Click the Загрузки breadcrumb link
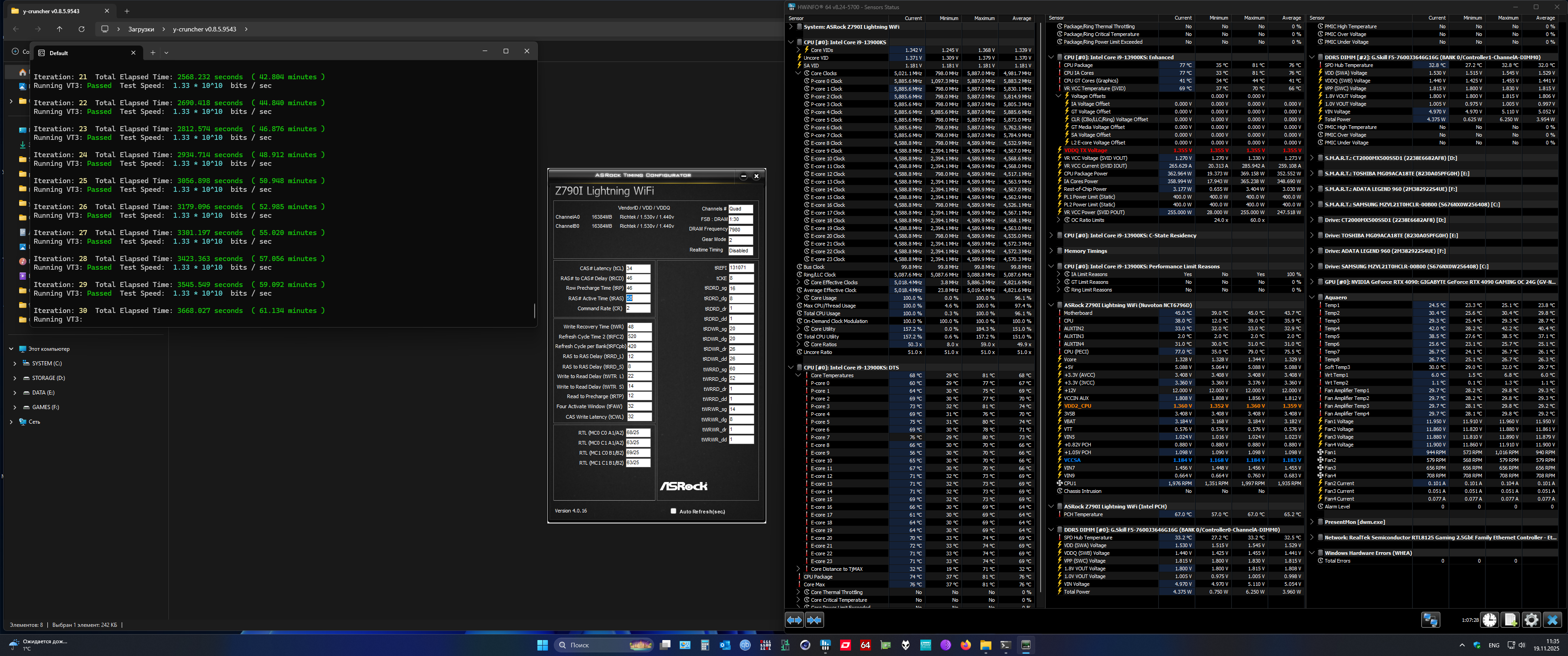The height and width of the screenshot is (656, 1568). pyautogui.click(x=140, y=29)
